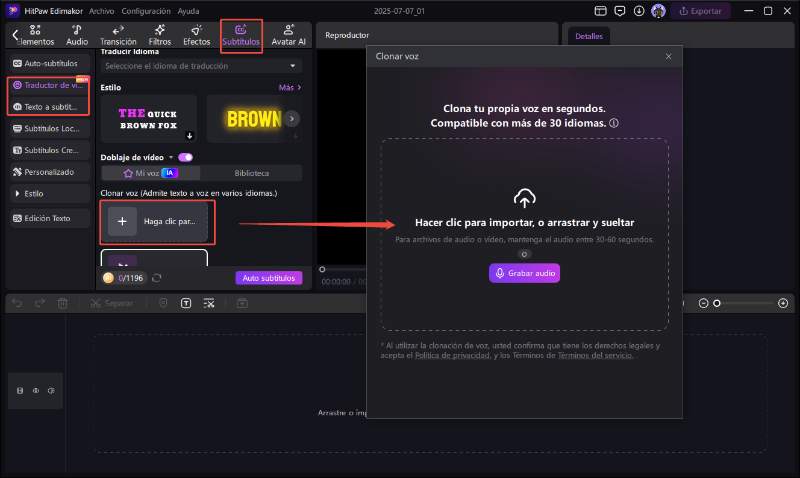Open the layout switcher icon in title bar
800x478 pixels.
601,11
